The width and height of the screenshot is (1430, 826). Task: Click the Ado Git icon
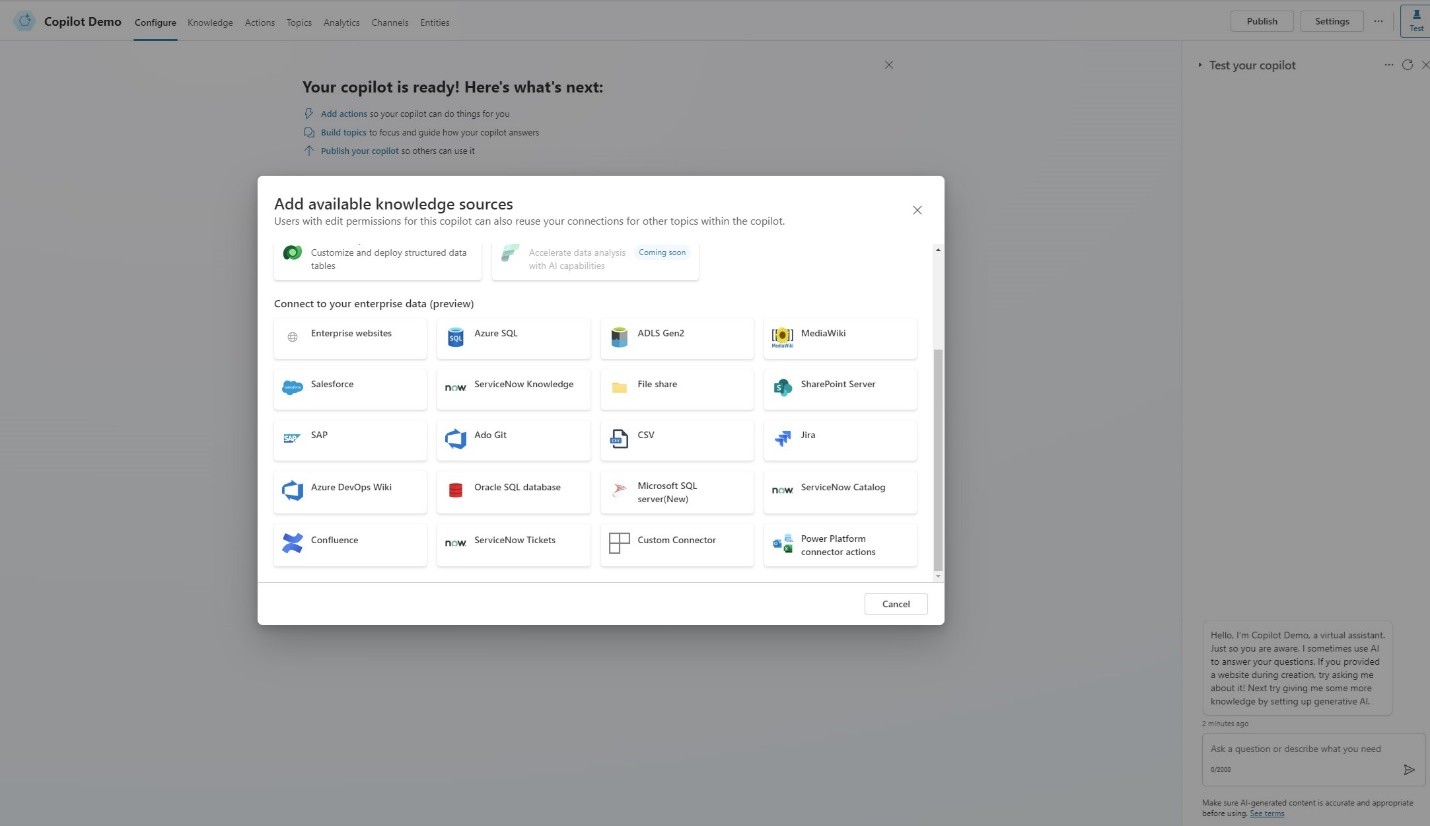tap(456, 439)
